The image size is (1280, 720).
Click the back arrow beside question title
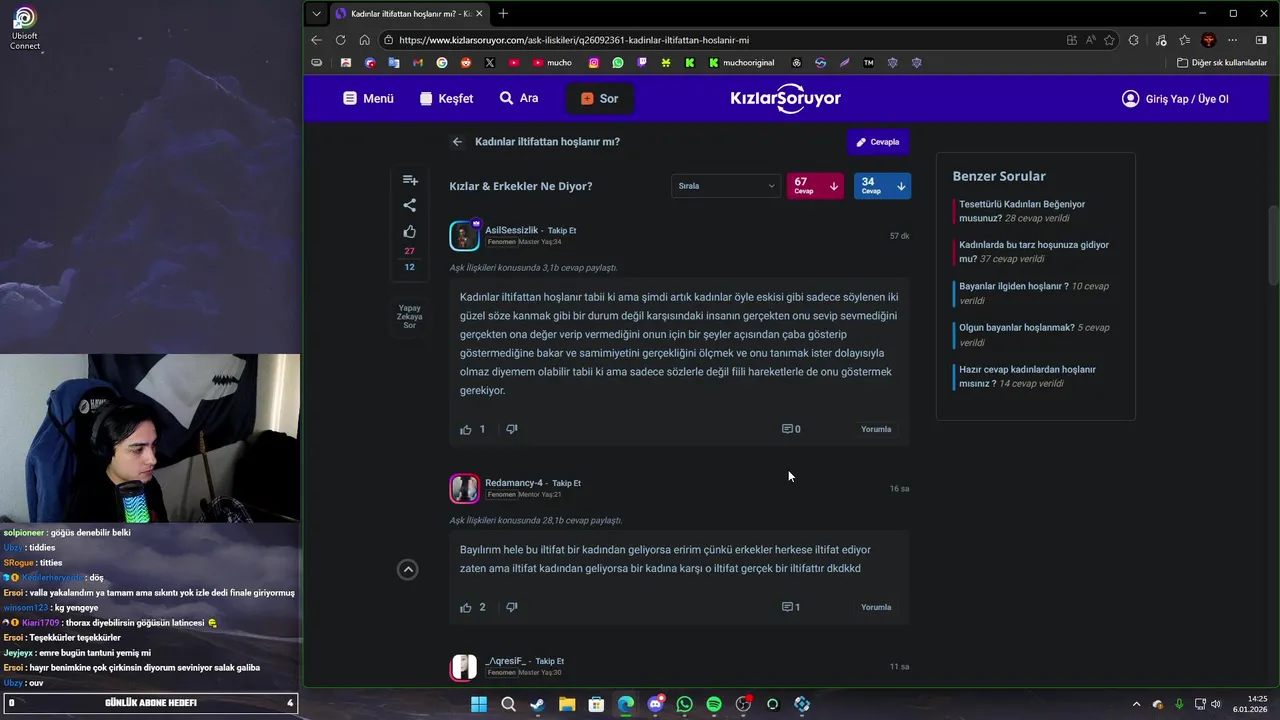(x=457, y=142)
